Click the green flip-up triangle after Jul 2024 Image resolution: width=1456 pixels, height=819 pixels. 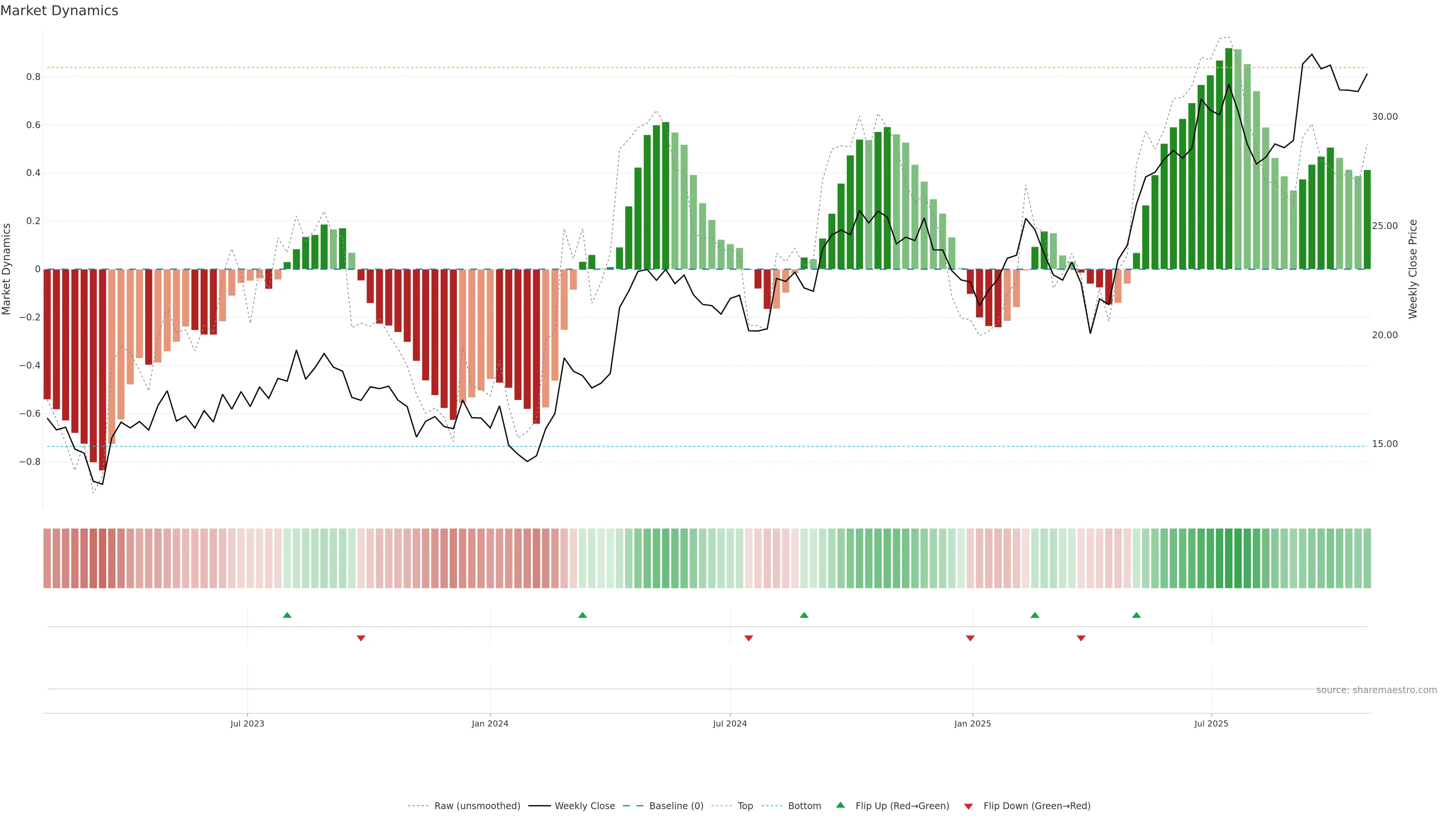coord(804,615)
